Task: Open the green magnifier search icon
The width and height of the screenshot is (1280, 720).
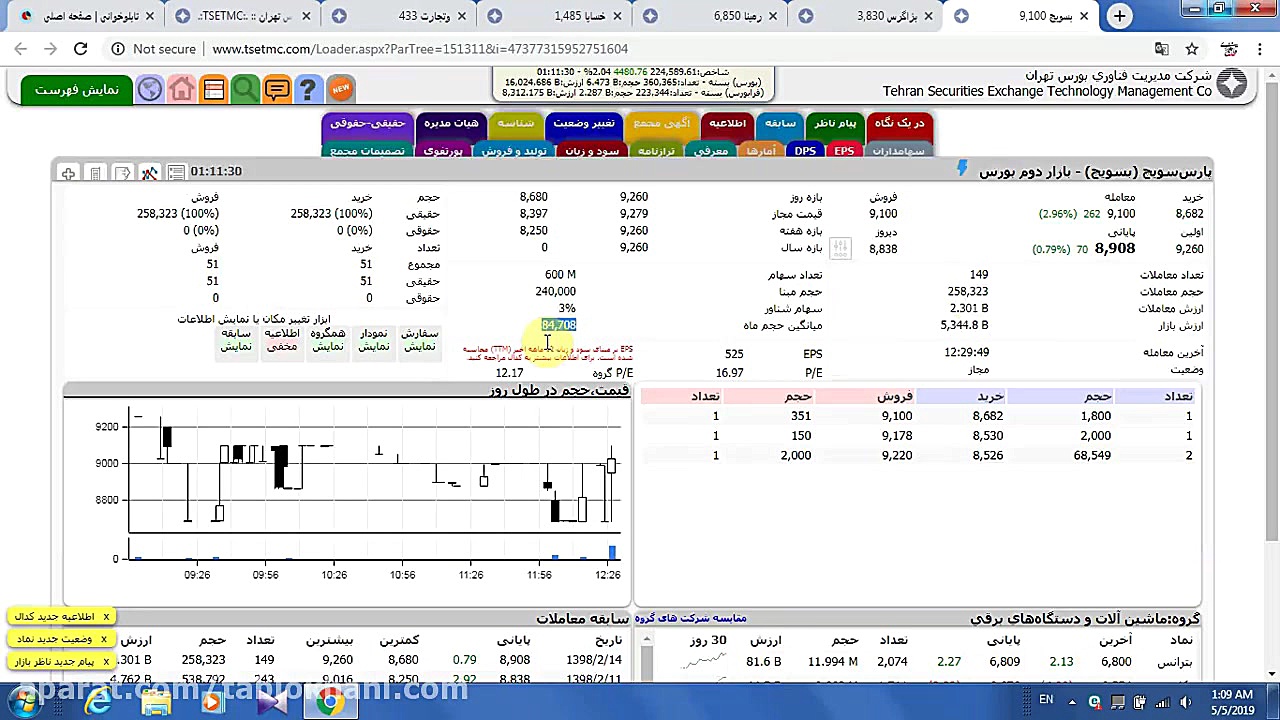Action: pos(245,90)
